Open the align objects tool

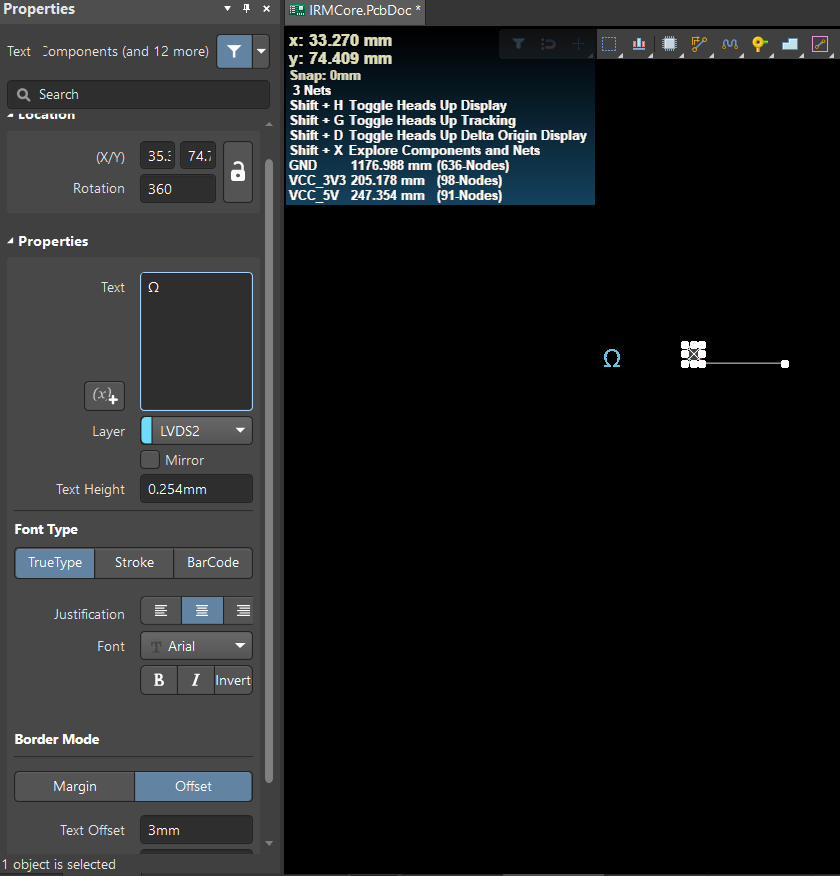coord(639,44)
